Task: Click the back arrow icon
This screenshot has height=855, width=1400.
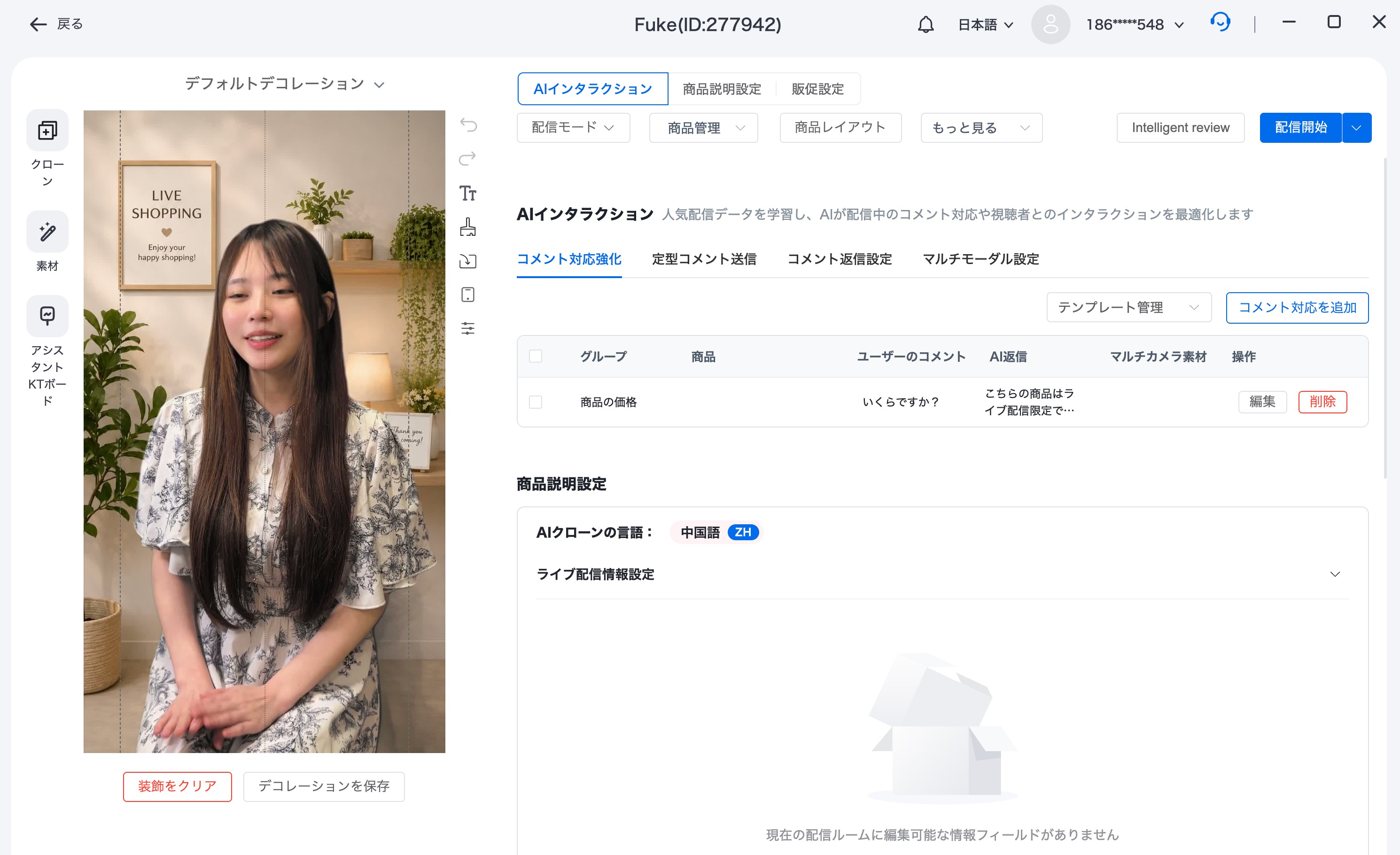Action: 38,24
